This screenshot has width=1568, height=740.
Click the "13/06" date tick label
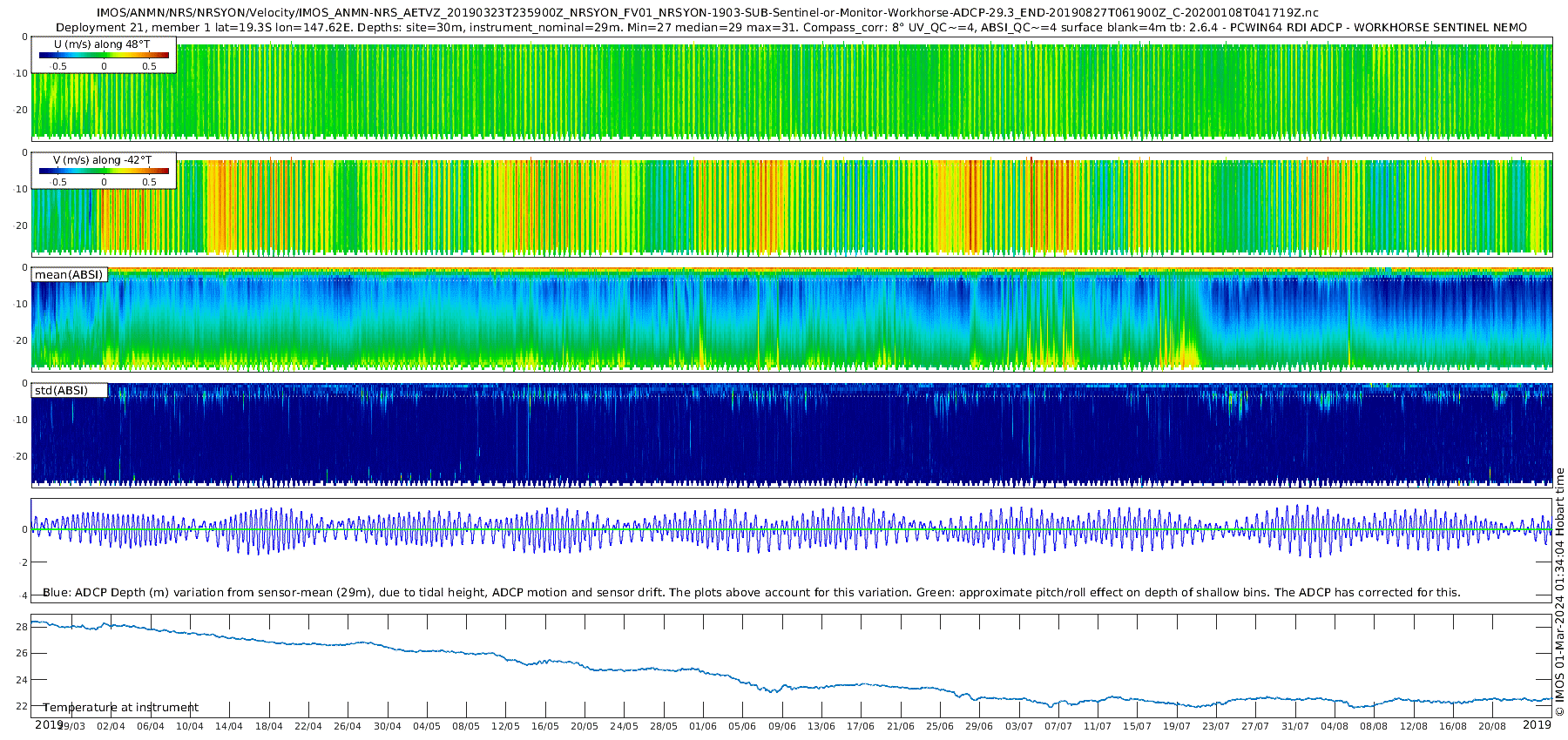(x=821, y=726)
